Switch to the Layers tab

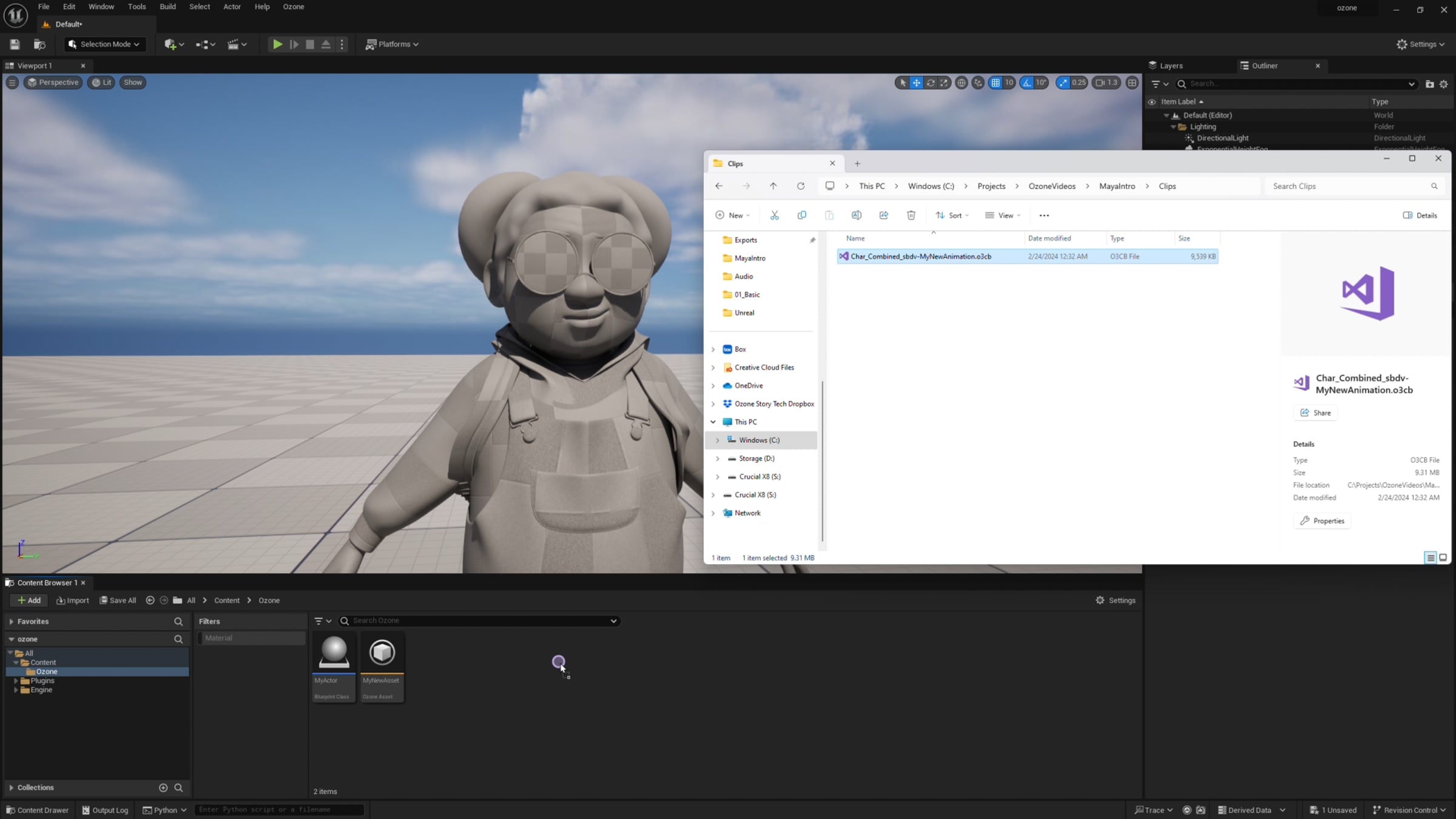[1170, 66]
